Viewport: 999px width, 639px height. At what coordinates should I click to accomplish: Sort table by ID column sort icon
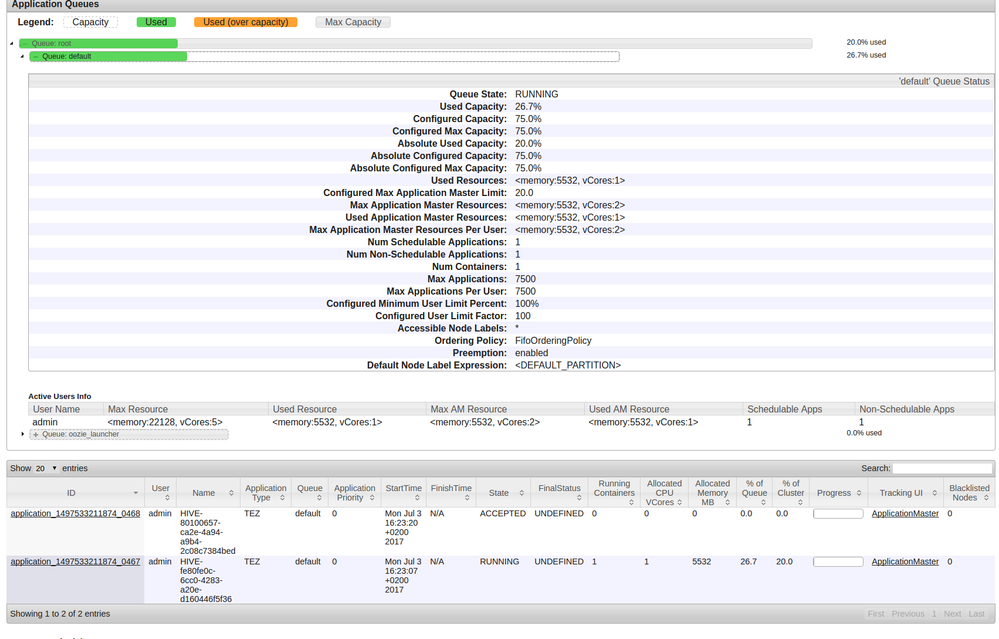(136, 493)
